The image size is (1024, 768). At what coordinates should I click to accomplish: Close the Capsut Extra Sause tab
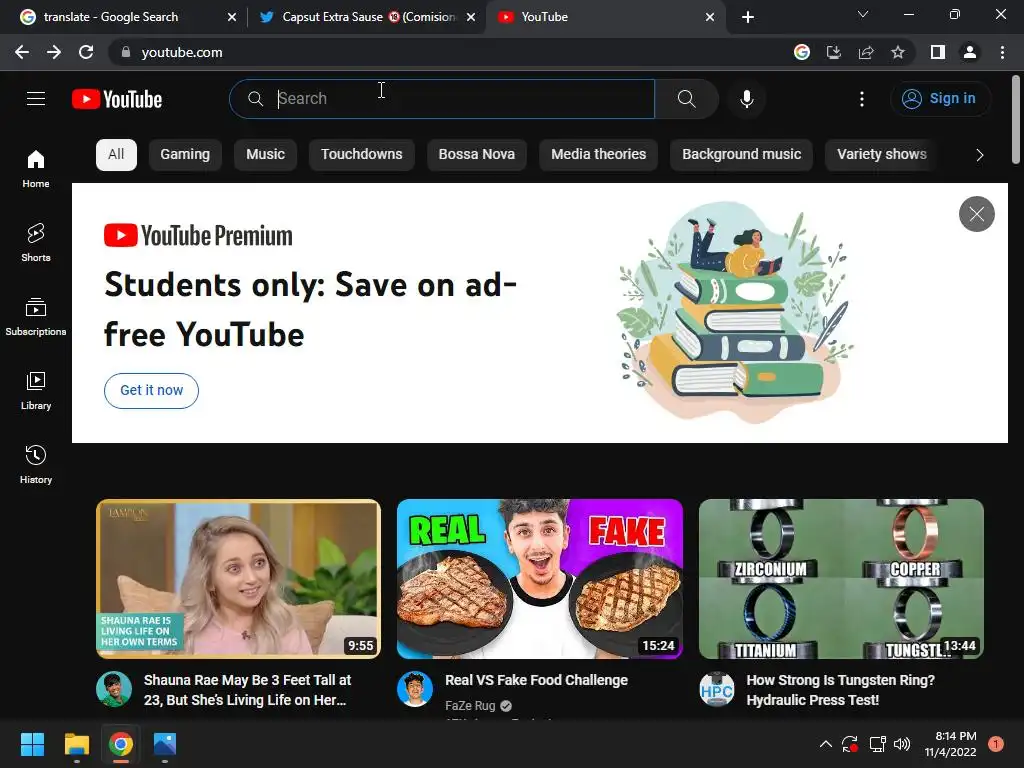click(471, 17)
